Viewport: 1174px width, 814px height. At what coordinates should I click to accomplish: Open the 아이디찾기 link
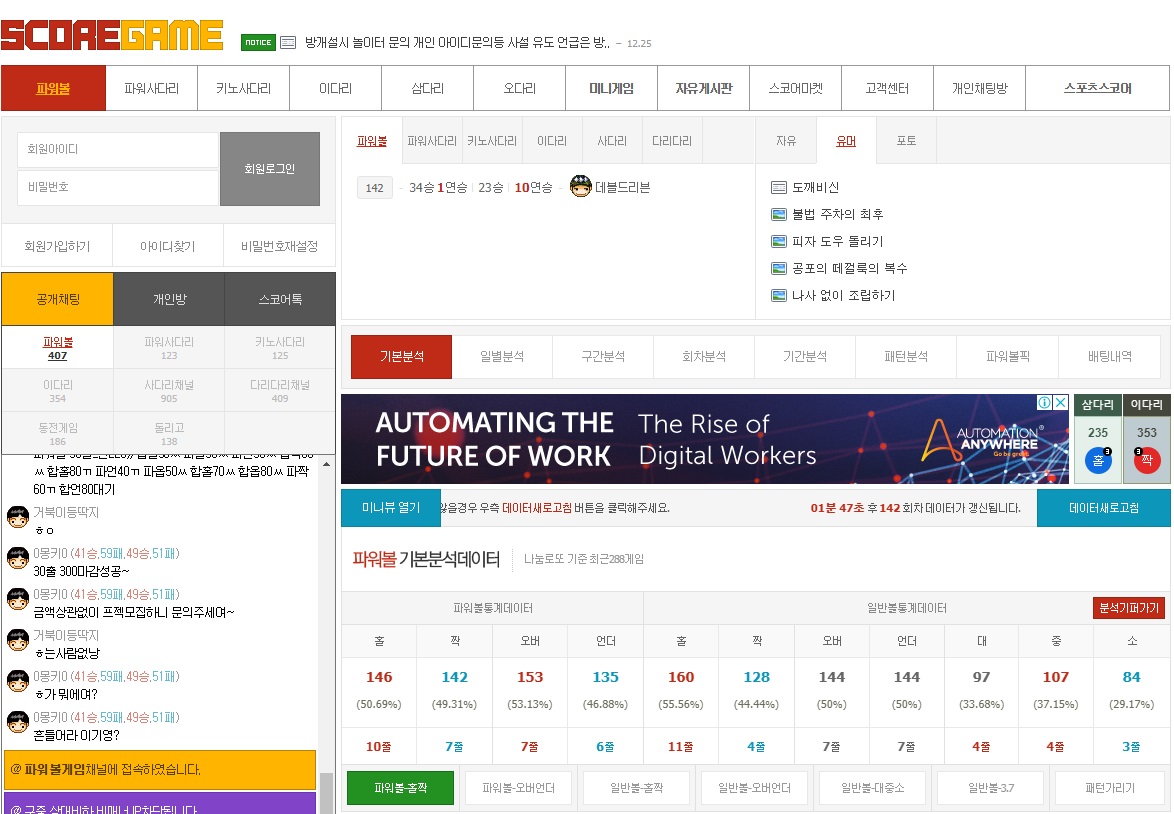[166, 245]
